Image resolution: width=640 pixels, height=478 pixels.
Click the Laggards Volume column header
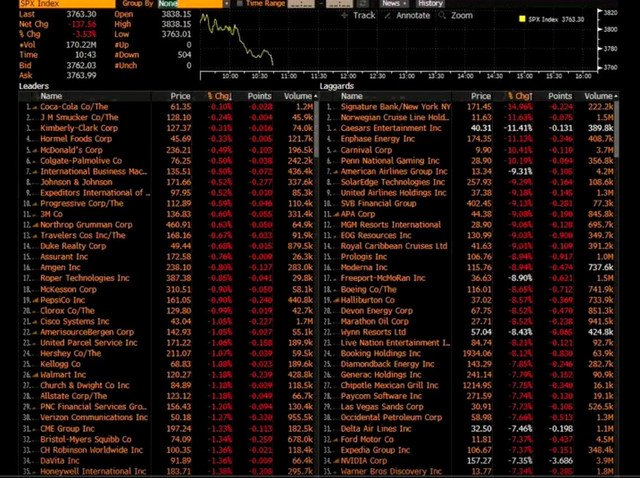pos(598,96)
